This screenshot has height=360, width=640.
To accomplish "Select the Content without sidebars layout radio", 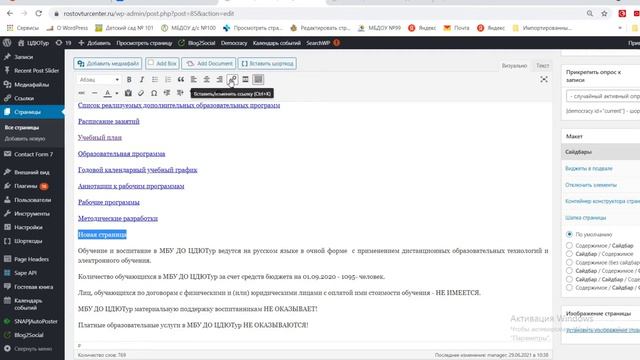I will pyautogui.click(x=569, y=262).
